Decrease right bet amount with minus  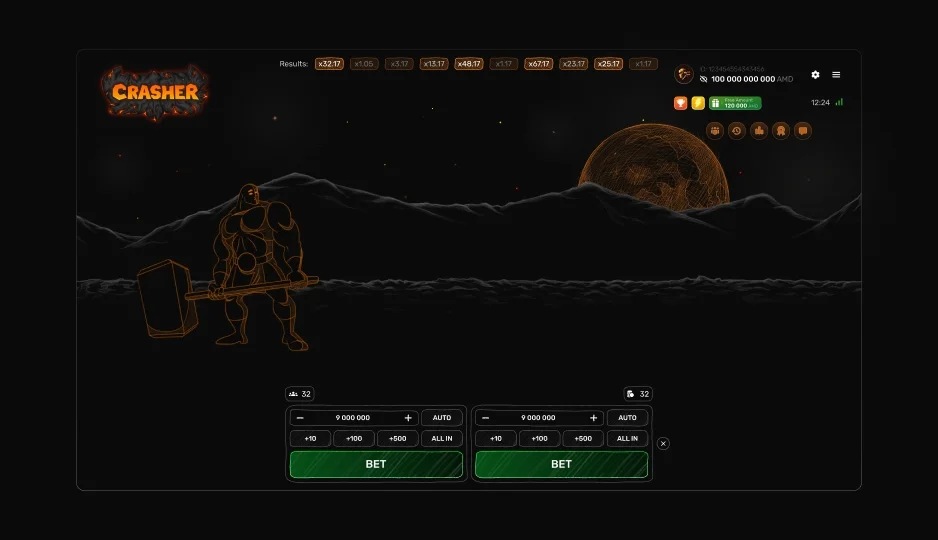tap(486, 418)
